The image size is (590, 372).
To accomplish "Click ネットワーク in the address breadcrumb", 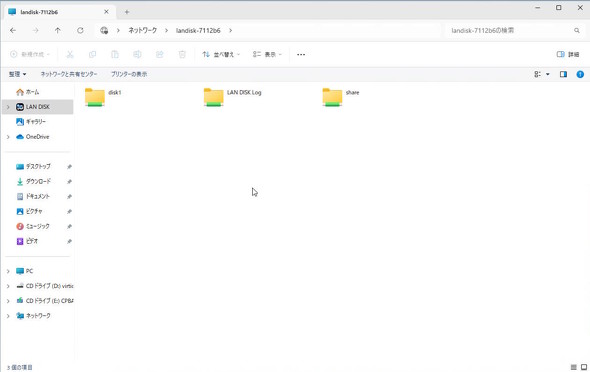I will [143, 30].
